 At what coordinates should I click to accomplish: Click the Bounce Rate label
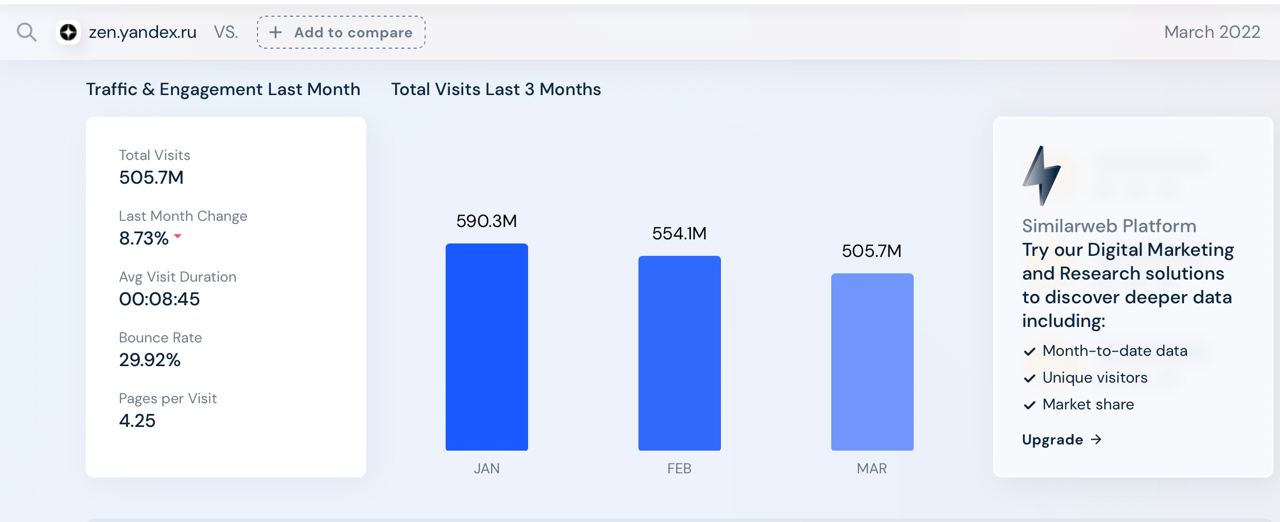tap(160, 338)
